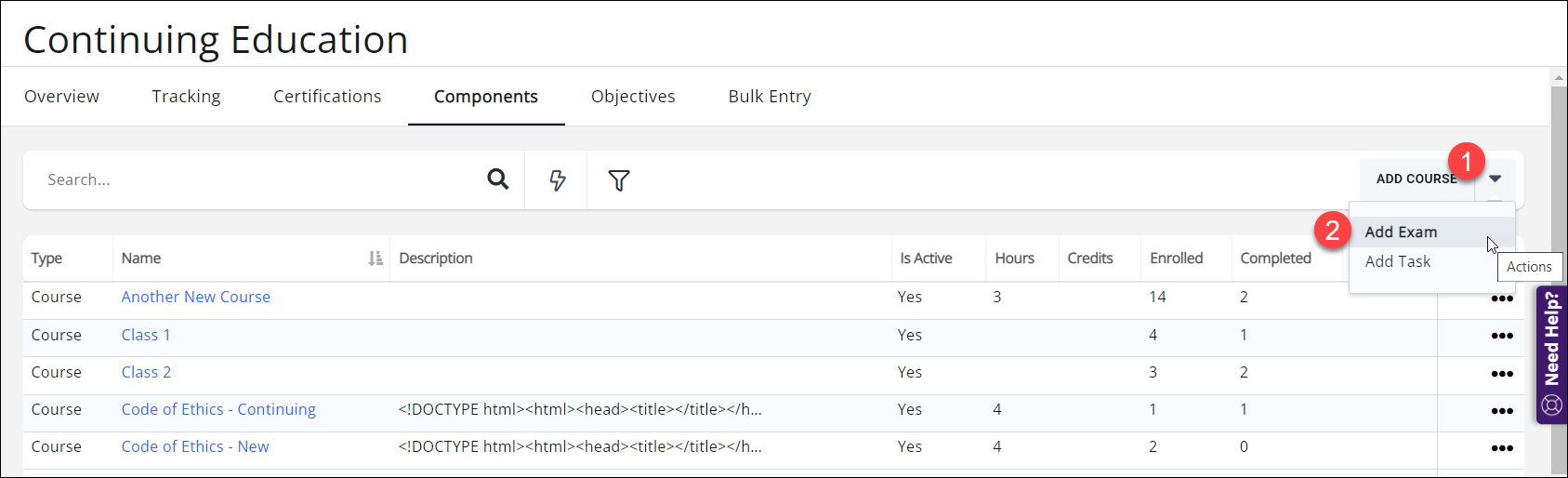Viewport: 1568px width, 478px height.
Task: Open the quick actions lightning bolt icon
Action: pos(557,180)
